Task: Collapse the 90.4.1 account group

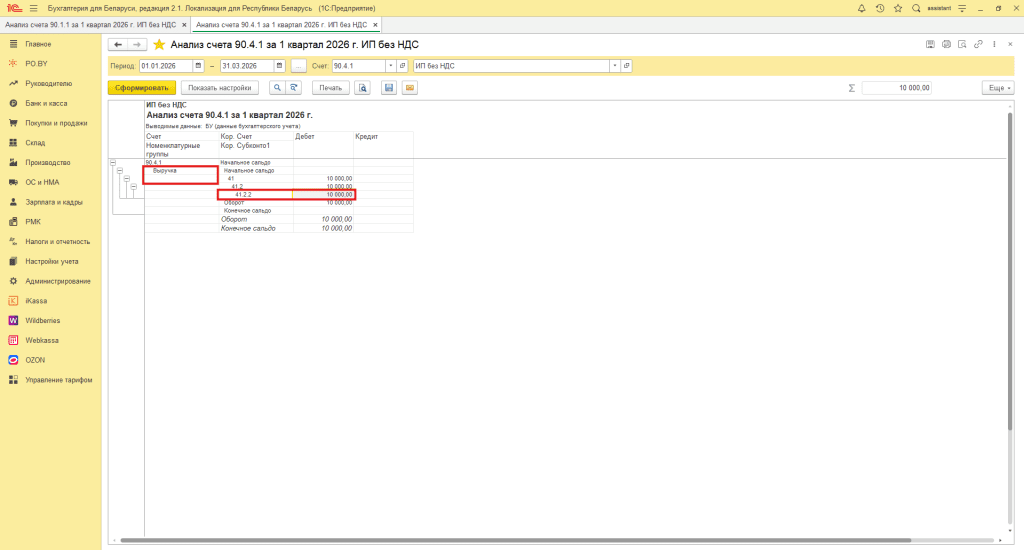Action: tap(112, 162)
